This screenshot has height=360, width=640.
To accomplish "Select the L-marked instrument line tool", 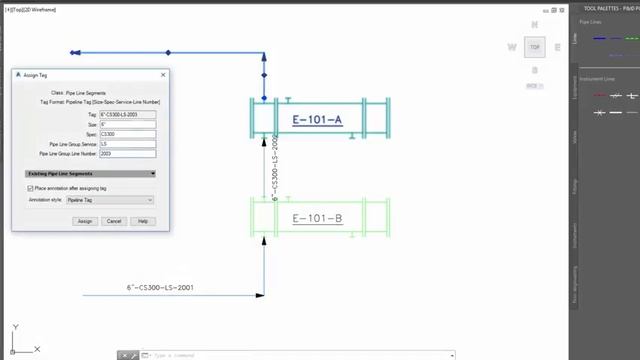I will pos(632,96).
